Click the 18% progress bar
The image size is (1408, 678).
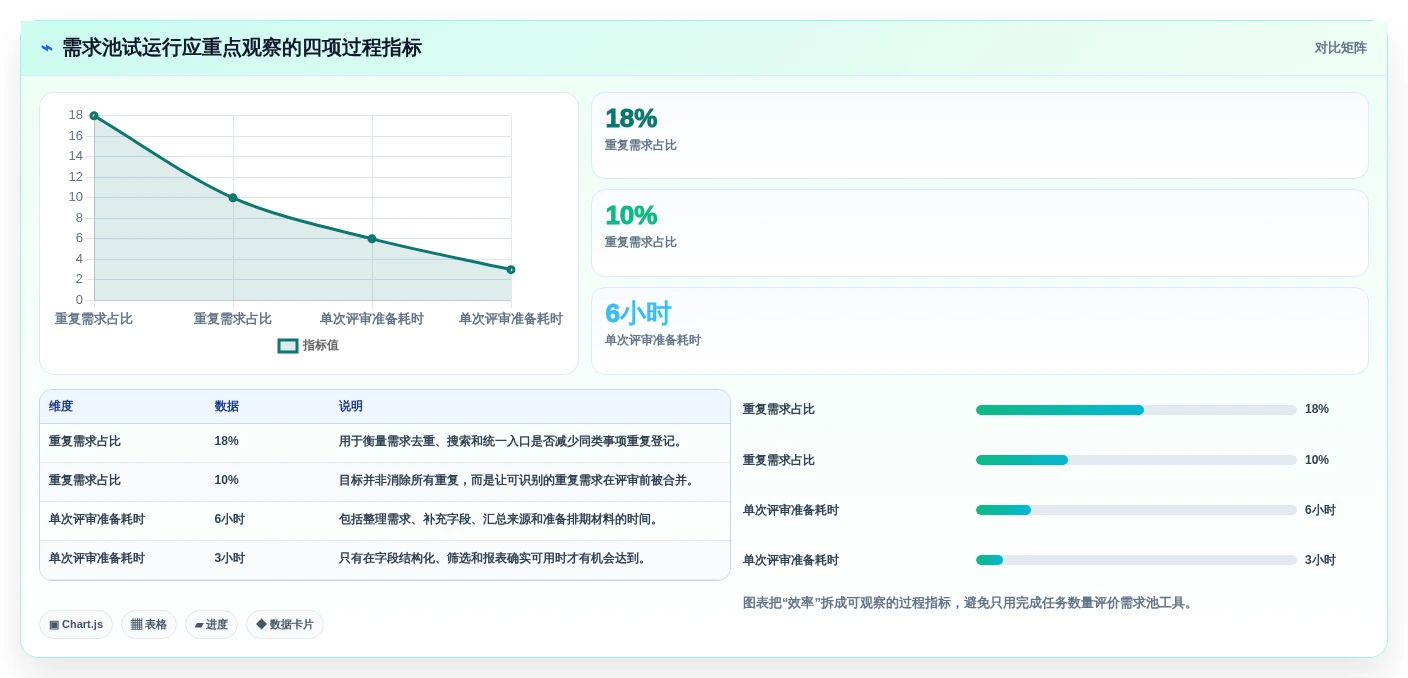(x=1136, y=410)
